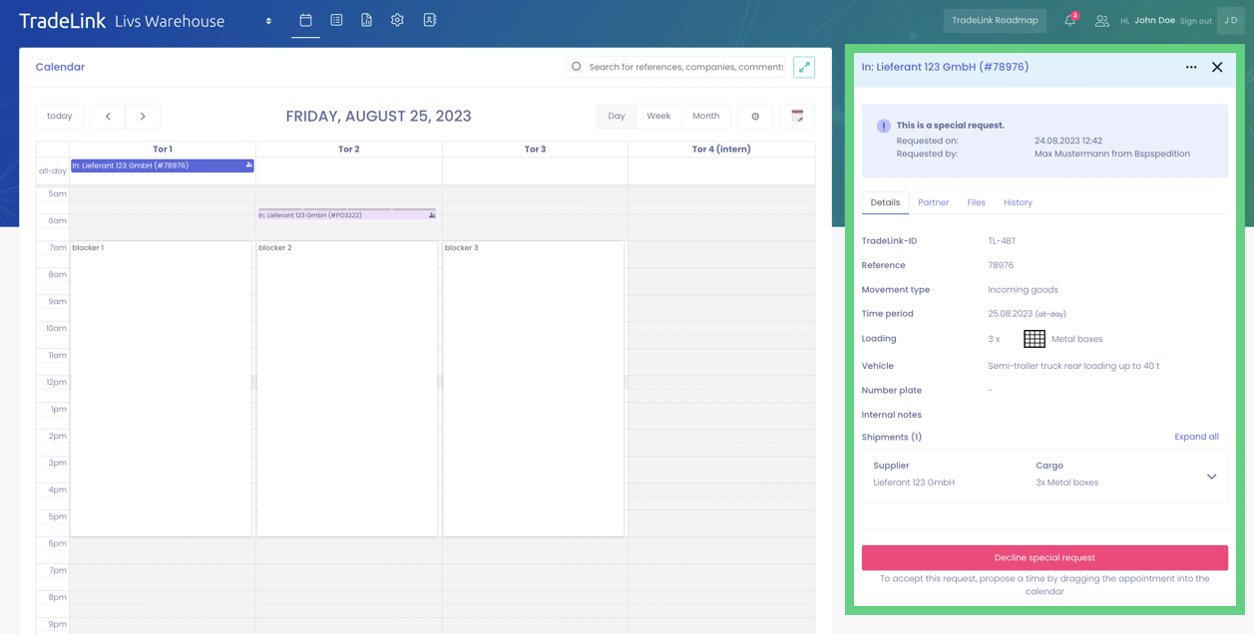
Task: Open the calendar view icon in top navigation
Action: point(306,20)
